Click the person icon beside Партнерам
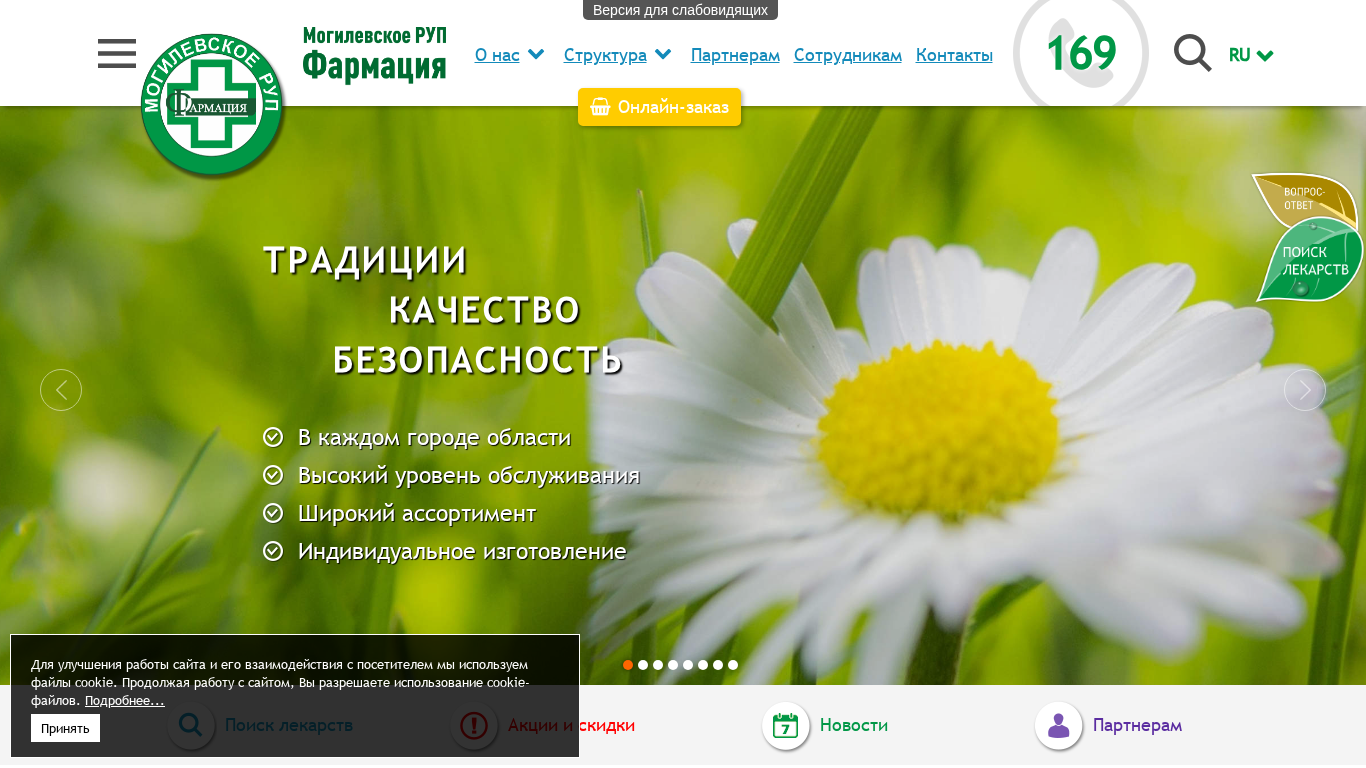 (1059, 725)
